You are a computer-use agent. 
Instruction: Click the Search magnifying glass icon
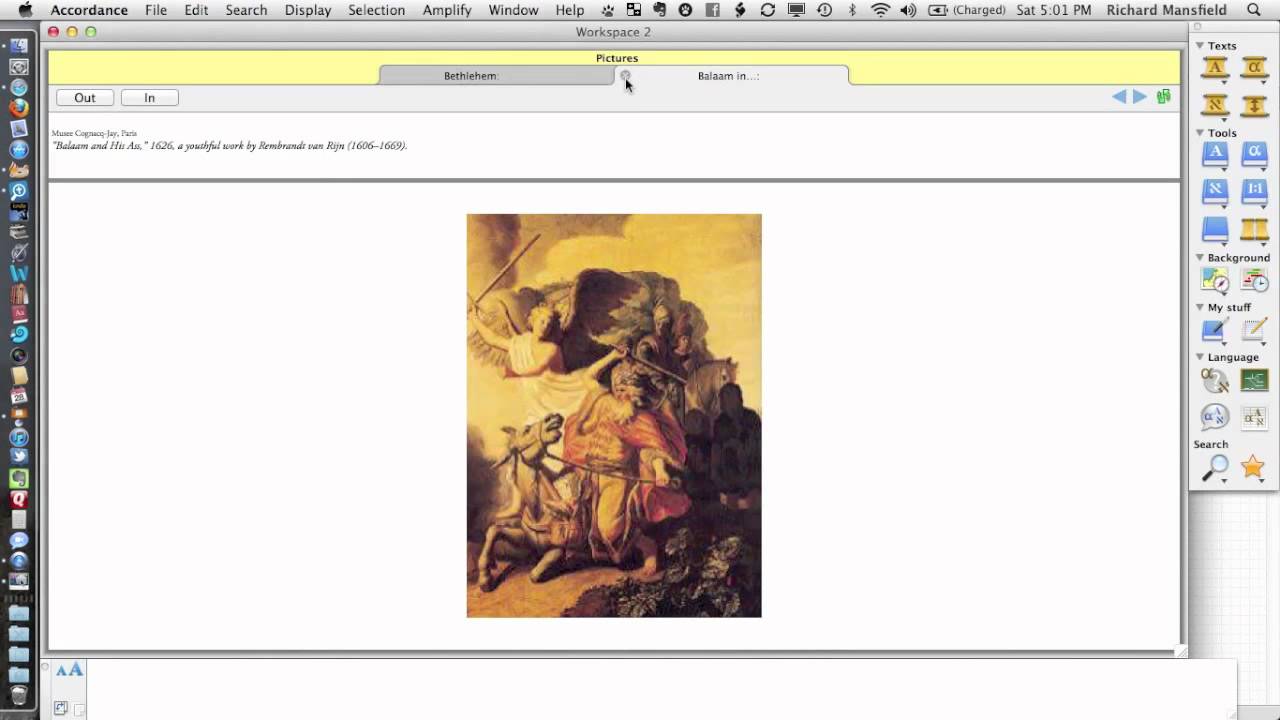pos(1215,467)
